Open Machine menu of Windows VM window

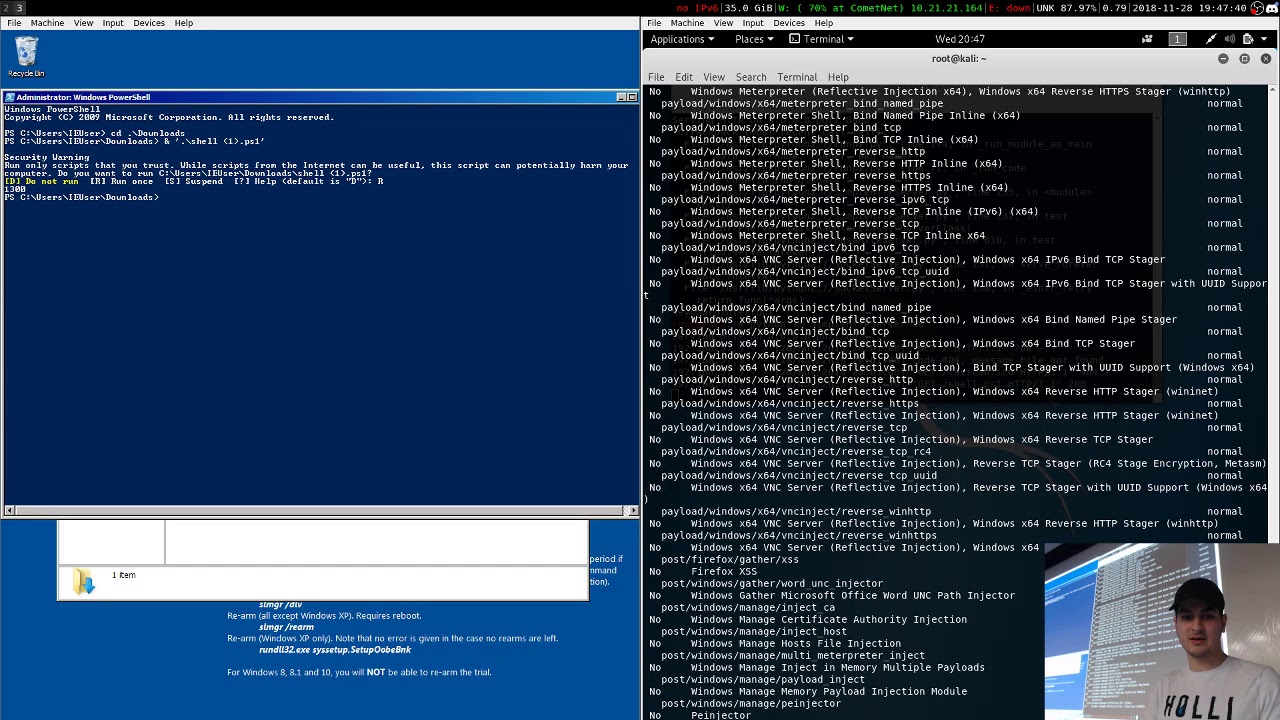(47, 22)
